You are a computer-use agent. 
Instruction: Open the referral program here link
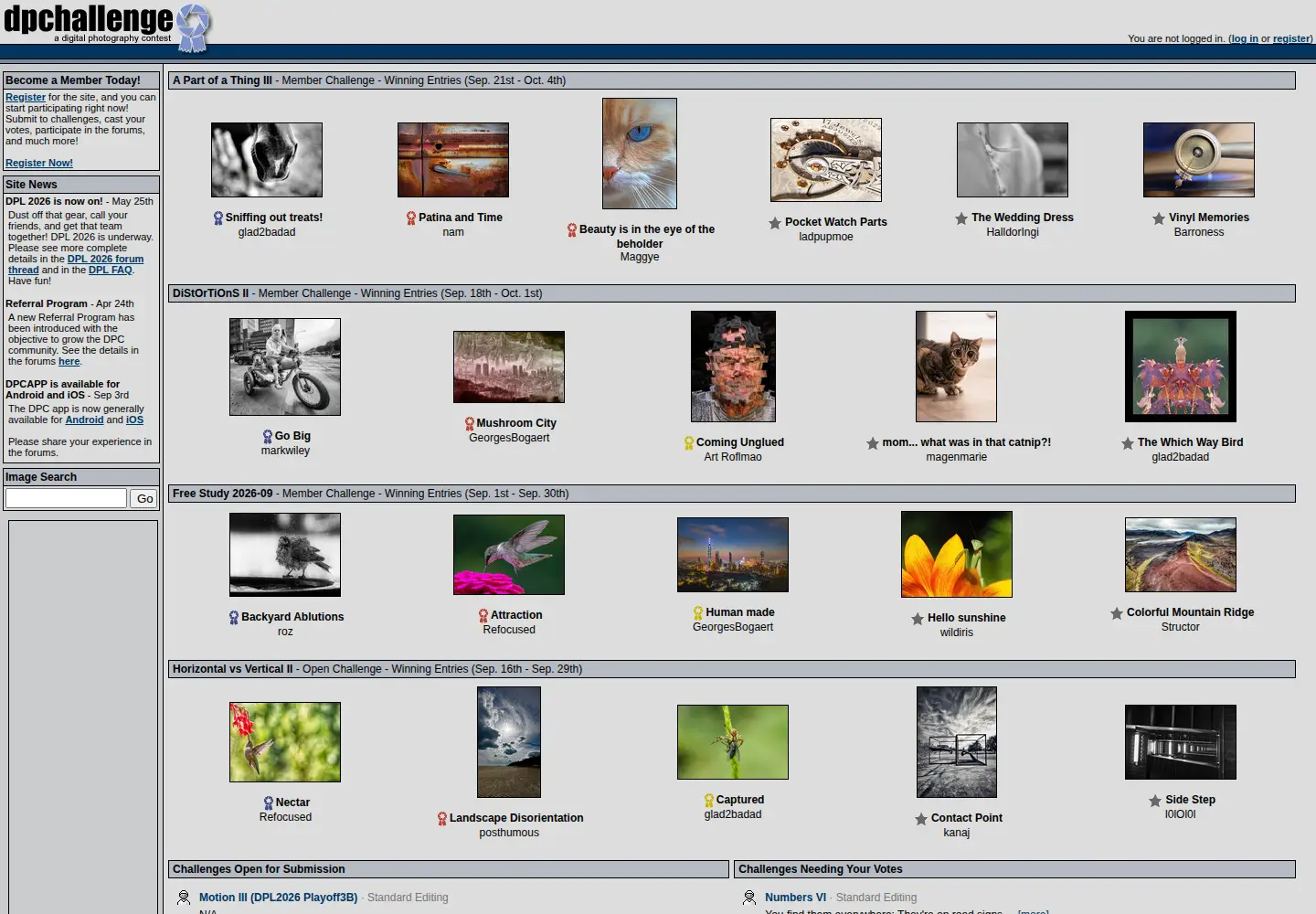pos(69,361)
